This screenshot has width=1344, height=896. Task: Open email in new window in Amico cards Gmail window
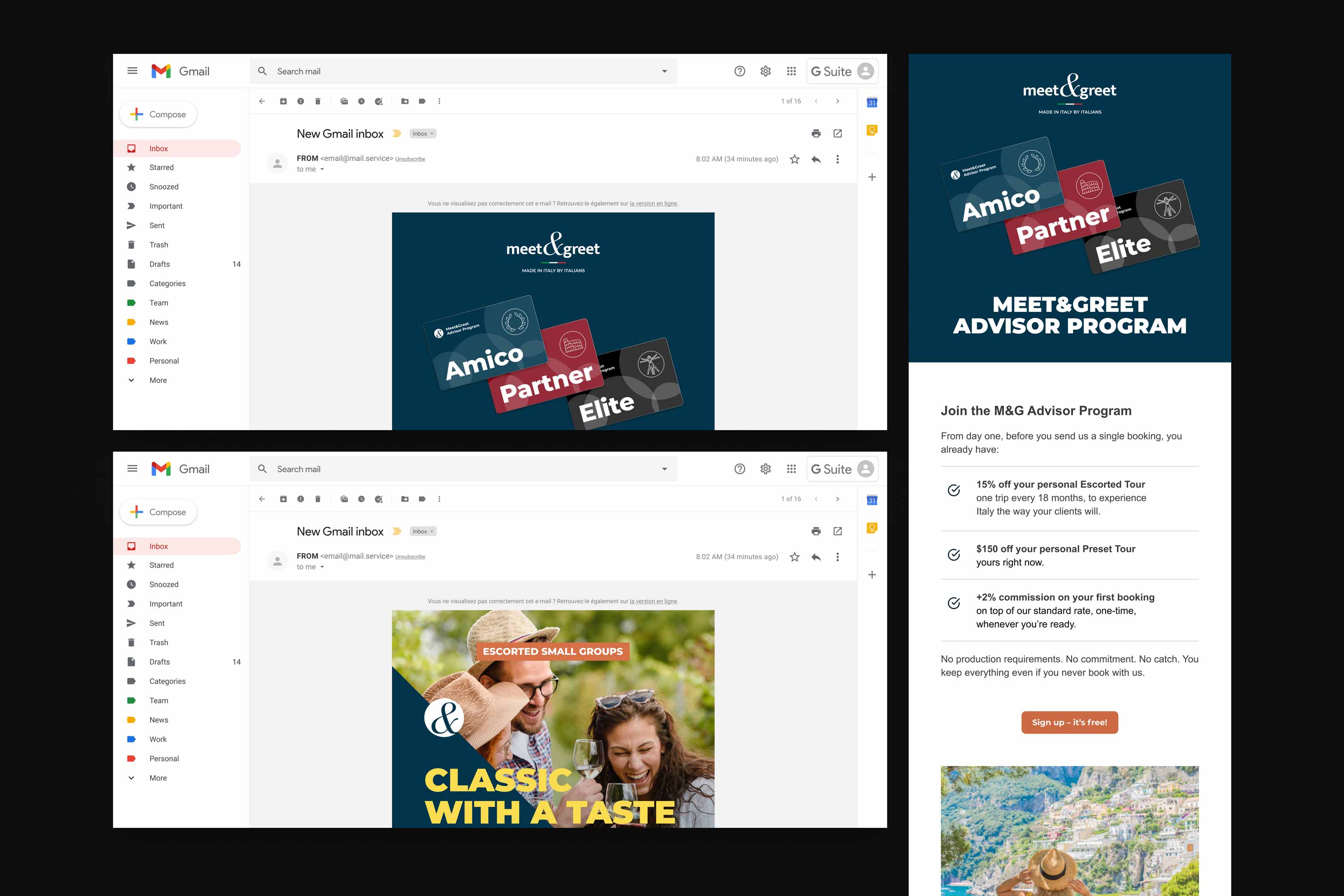(x=838, y=133)
